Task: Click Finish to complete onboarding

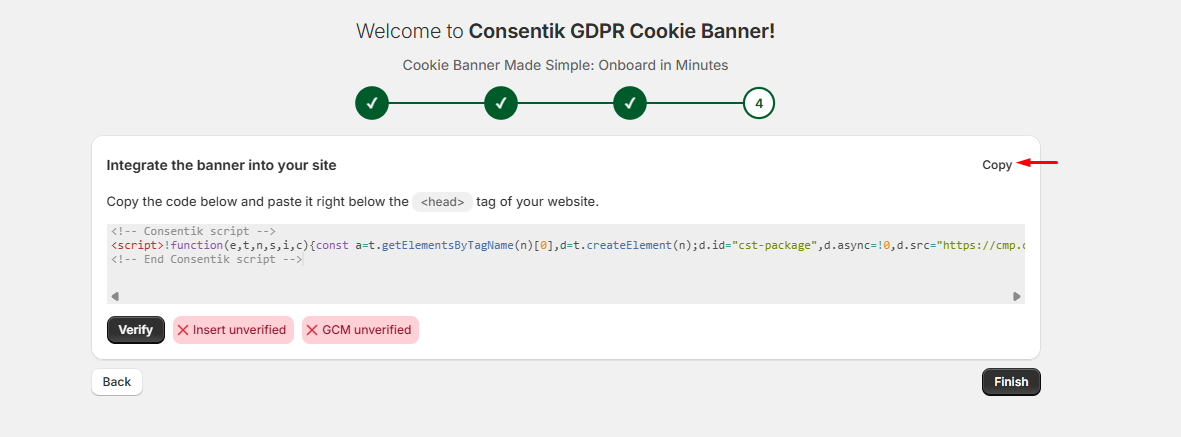Action: pyautogui.click(x=1011, y=382)
